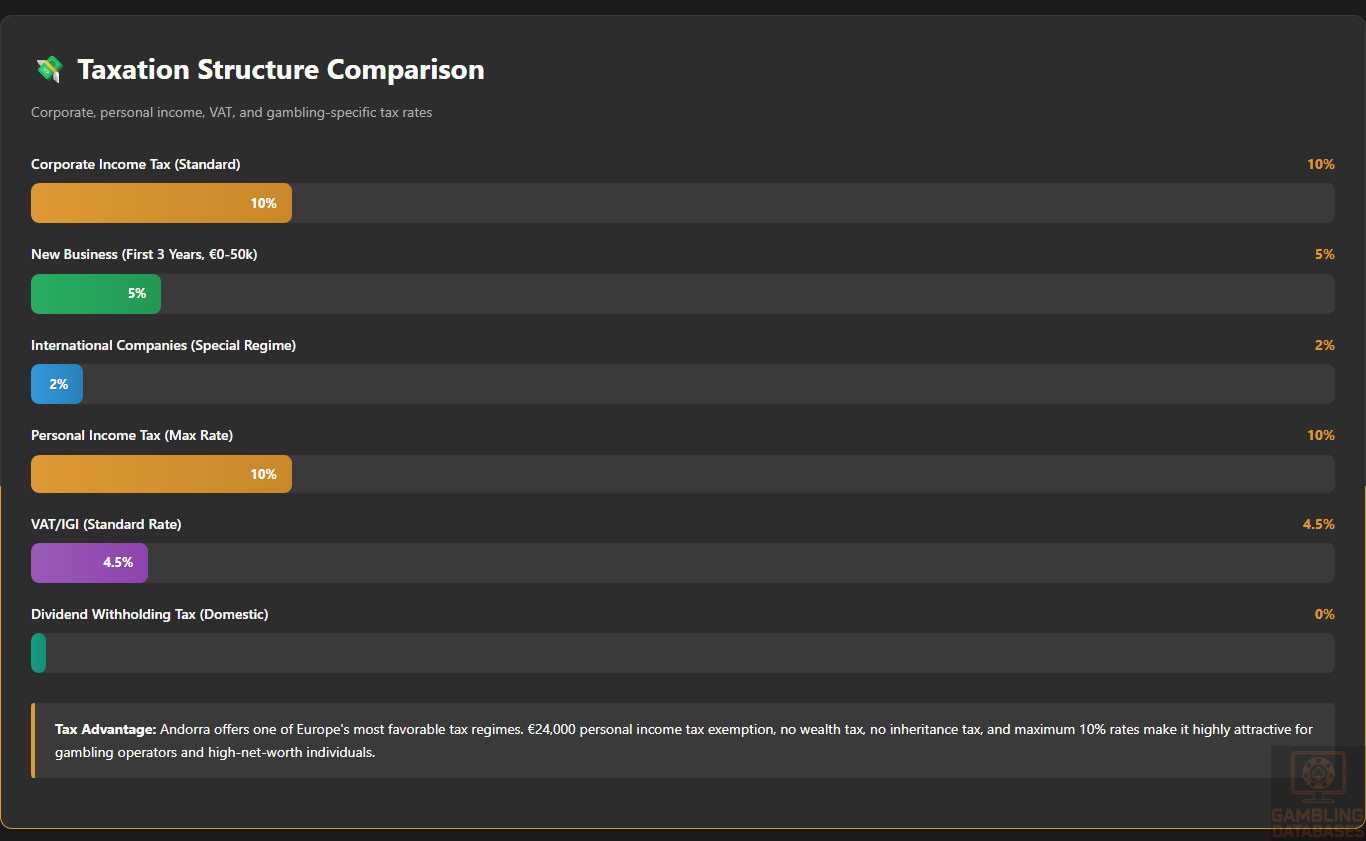Image resolution: width=1366 pixels, height=841 pixels.
Task: Select the New Business (First 3 Years) label
Action: point(144,254)
